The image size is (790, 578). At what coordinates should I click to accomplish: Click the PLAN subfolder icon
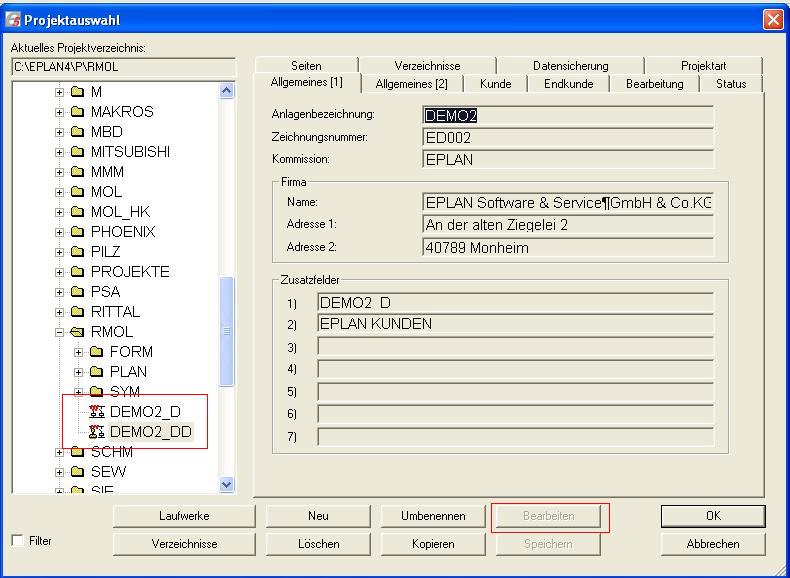pos(96,371)
